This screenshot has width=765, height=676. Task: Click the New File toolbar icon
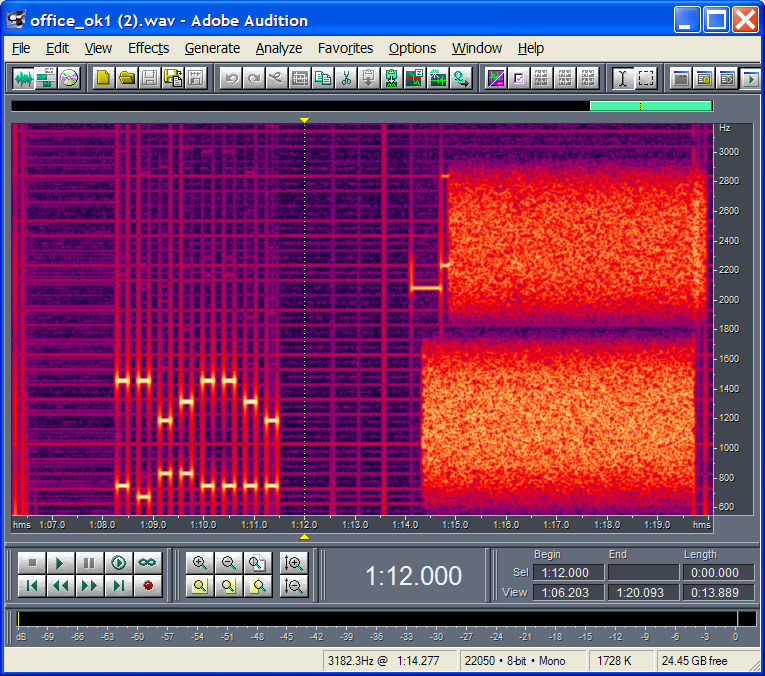point(103,78)
